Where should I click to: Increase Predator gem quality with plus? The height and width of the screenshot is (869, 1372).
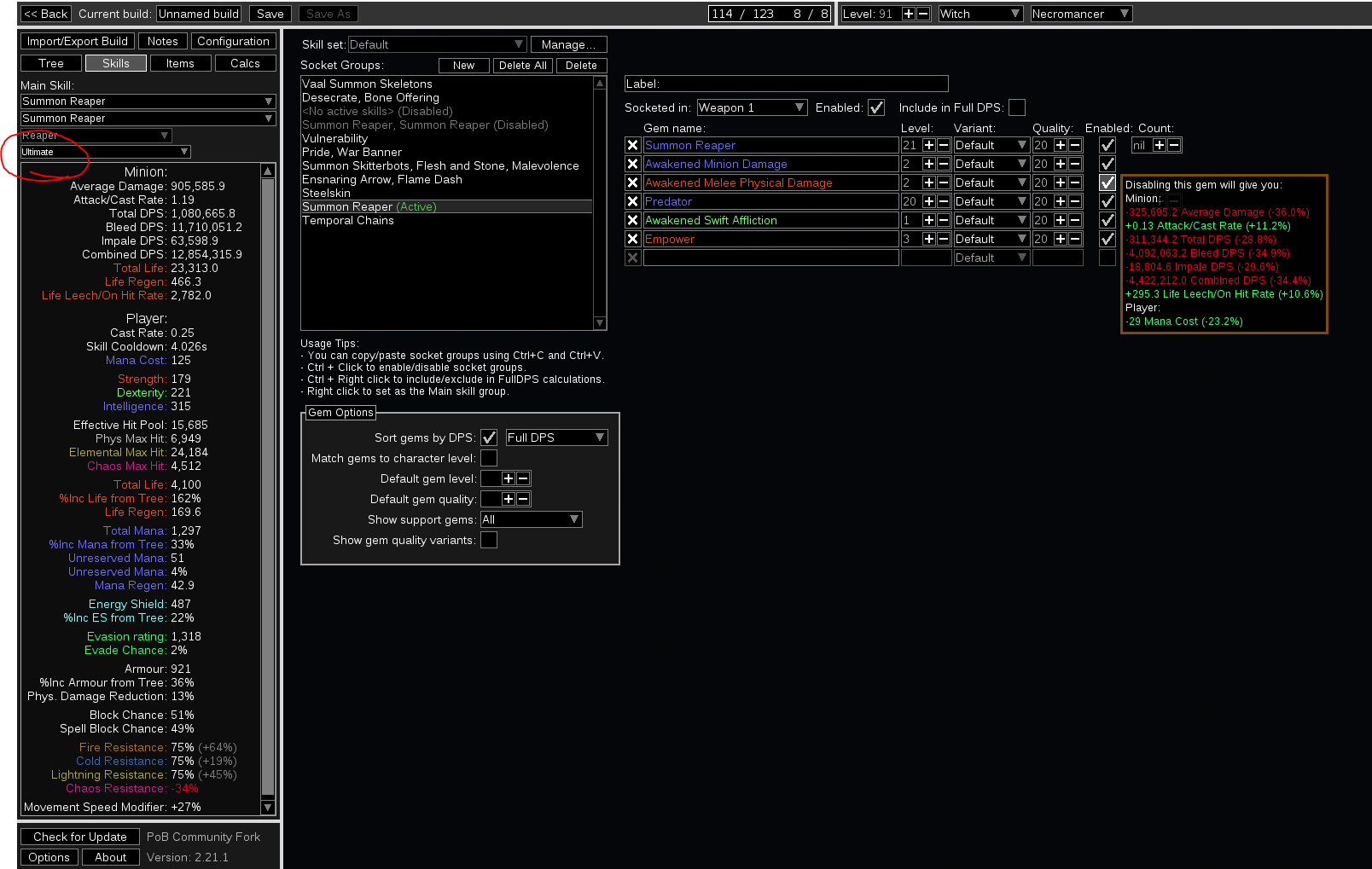[x=1061, y=201]
